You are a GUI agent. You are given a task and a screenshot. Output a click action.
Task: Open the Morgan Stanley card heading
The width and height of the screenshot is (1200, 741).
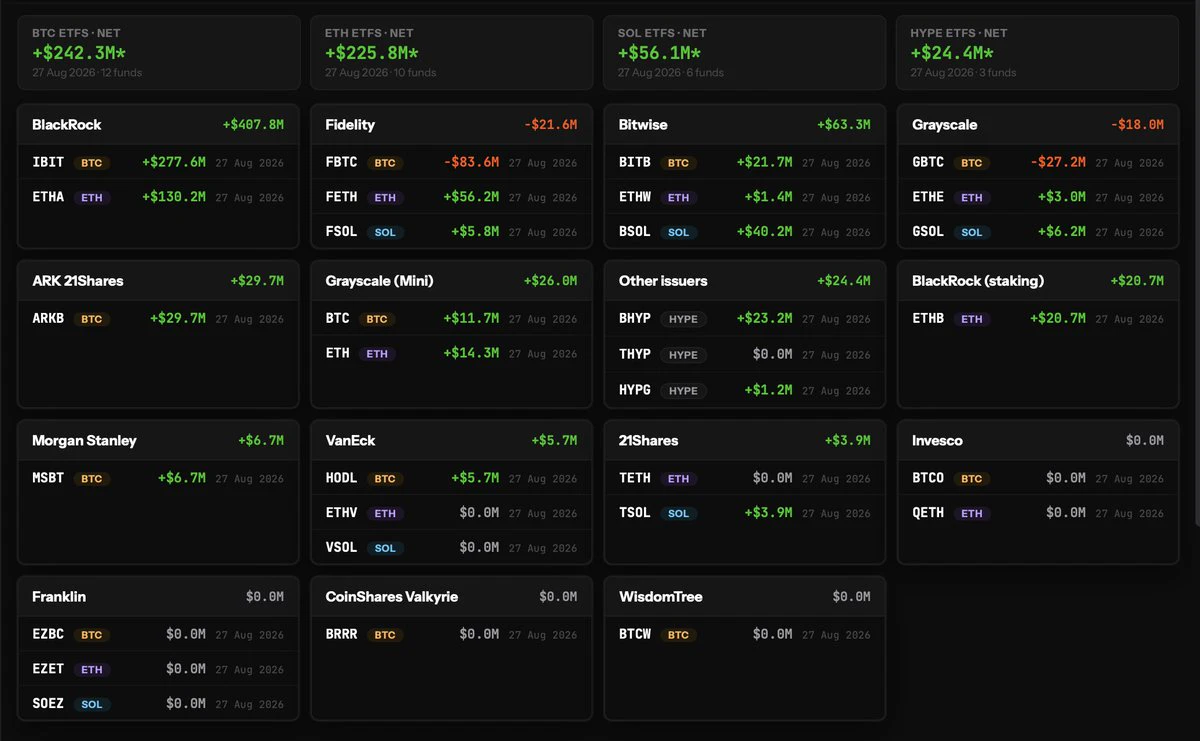point(84,441)
